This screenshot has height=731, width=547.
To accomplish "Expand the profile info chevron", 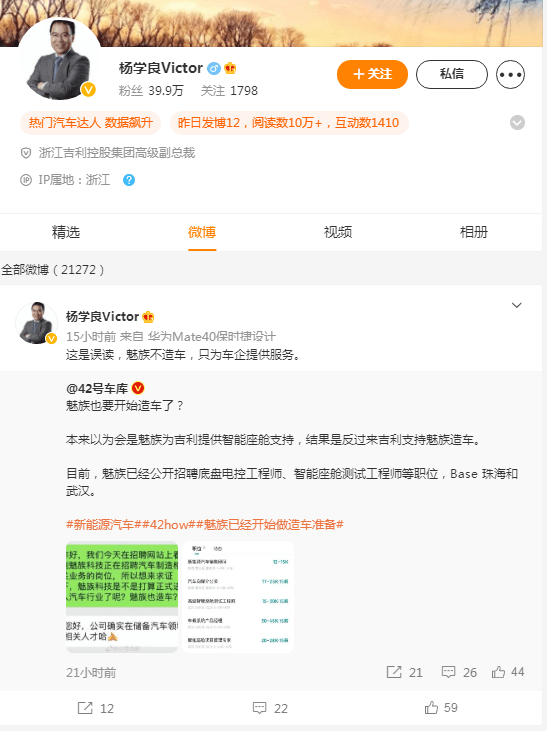I will click(x=517, y=123).
